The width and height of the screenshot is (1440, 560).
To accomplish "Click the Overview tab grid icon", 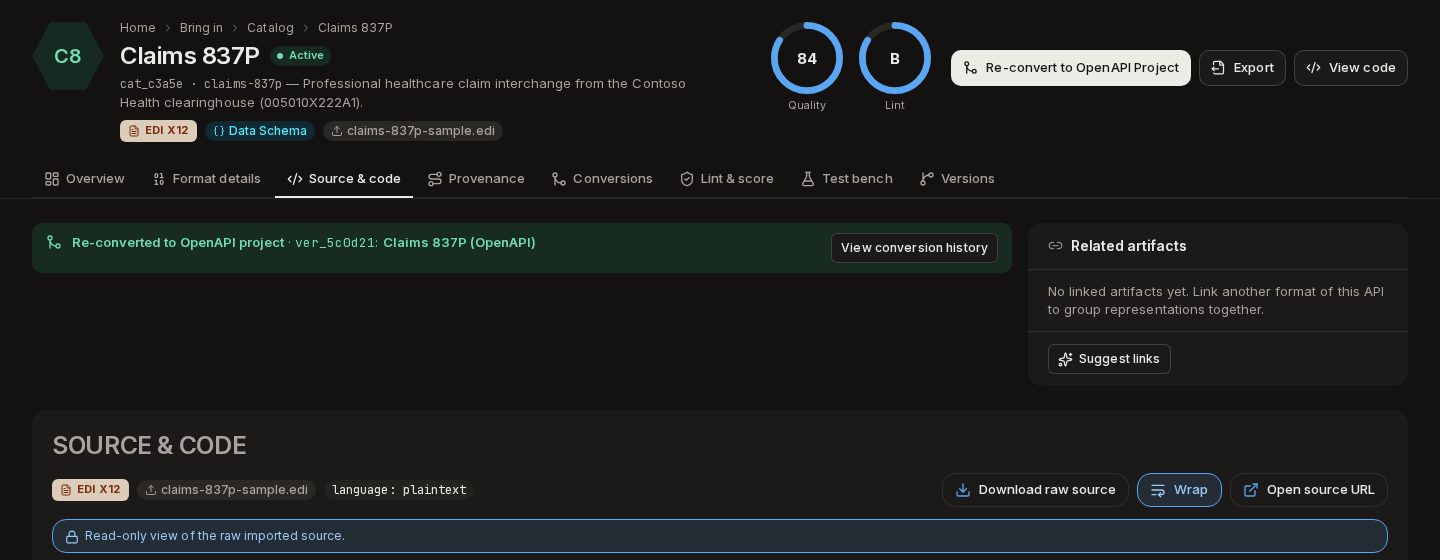I will [x=52, y=179].
